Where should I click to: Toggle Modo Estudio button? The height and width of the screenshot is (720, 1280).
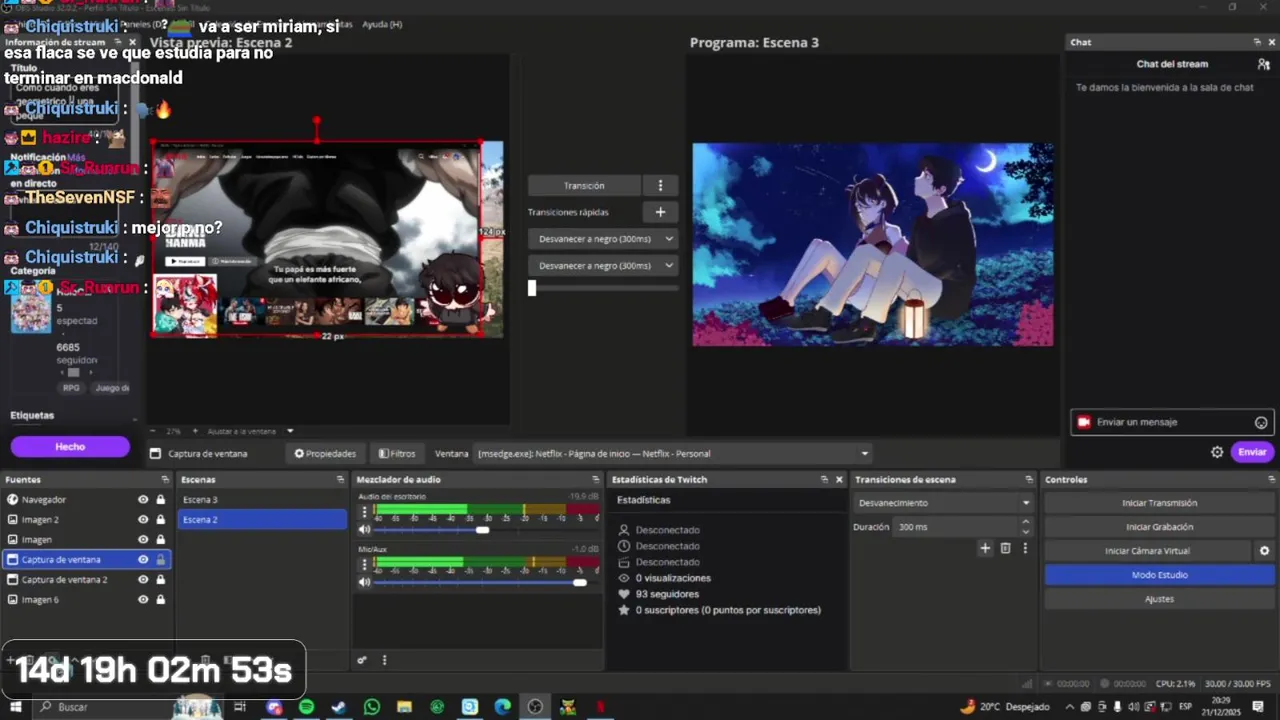(x=1160, y=575)
